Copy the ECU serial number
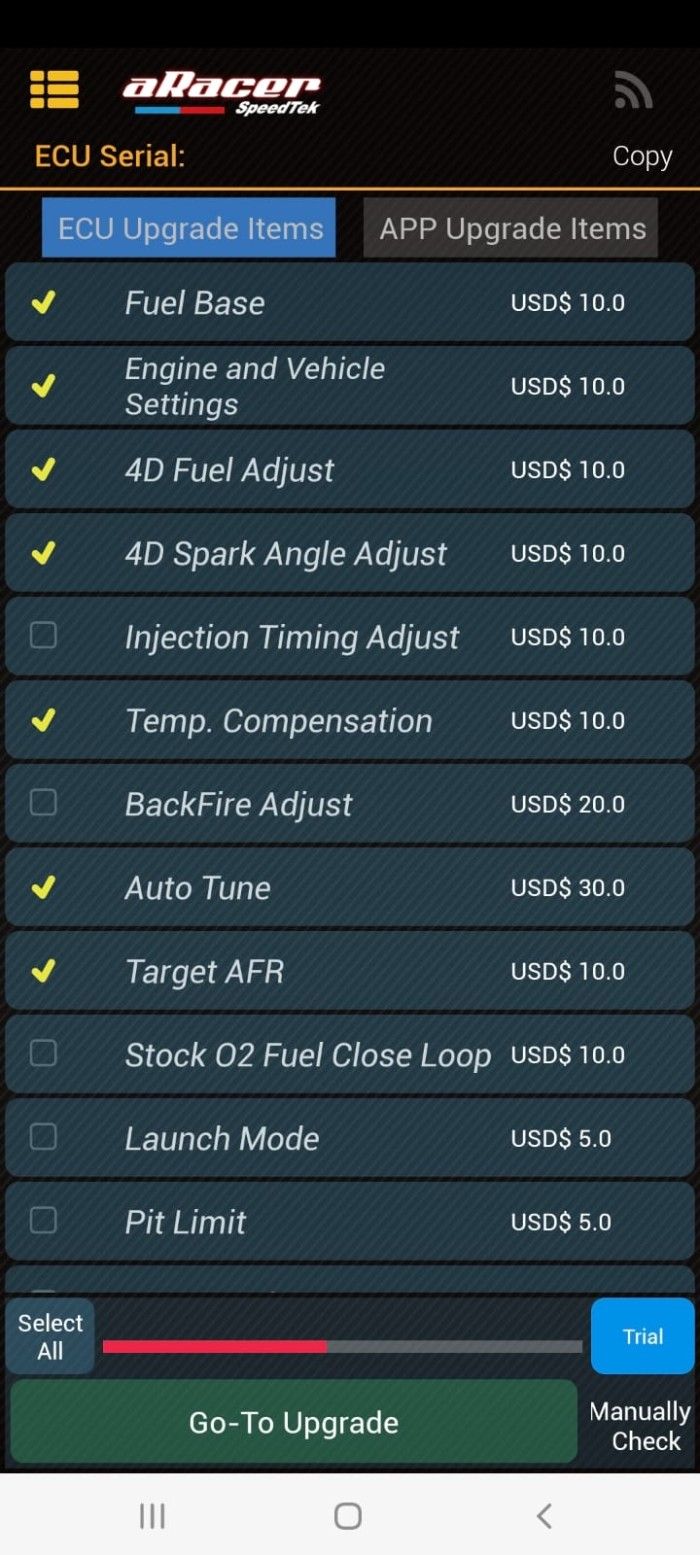This screenshot has width=700, height=1555. (x=642, y=157)
